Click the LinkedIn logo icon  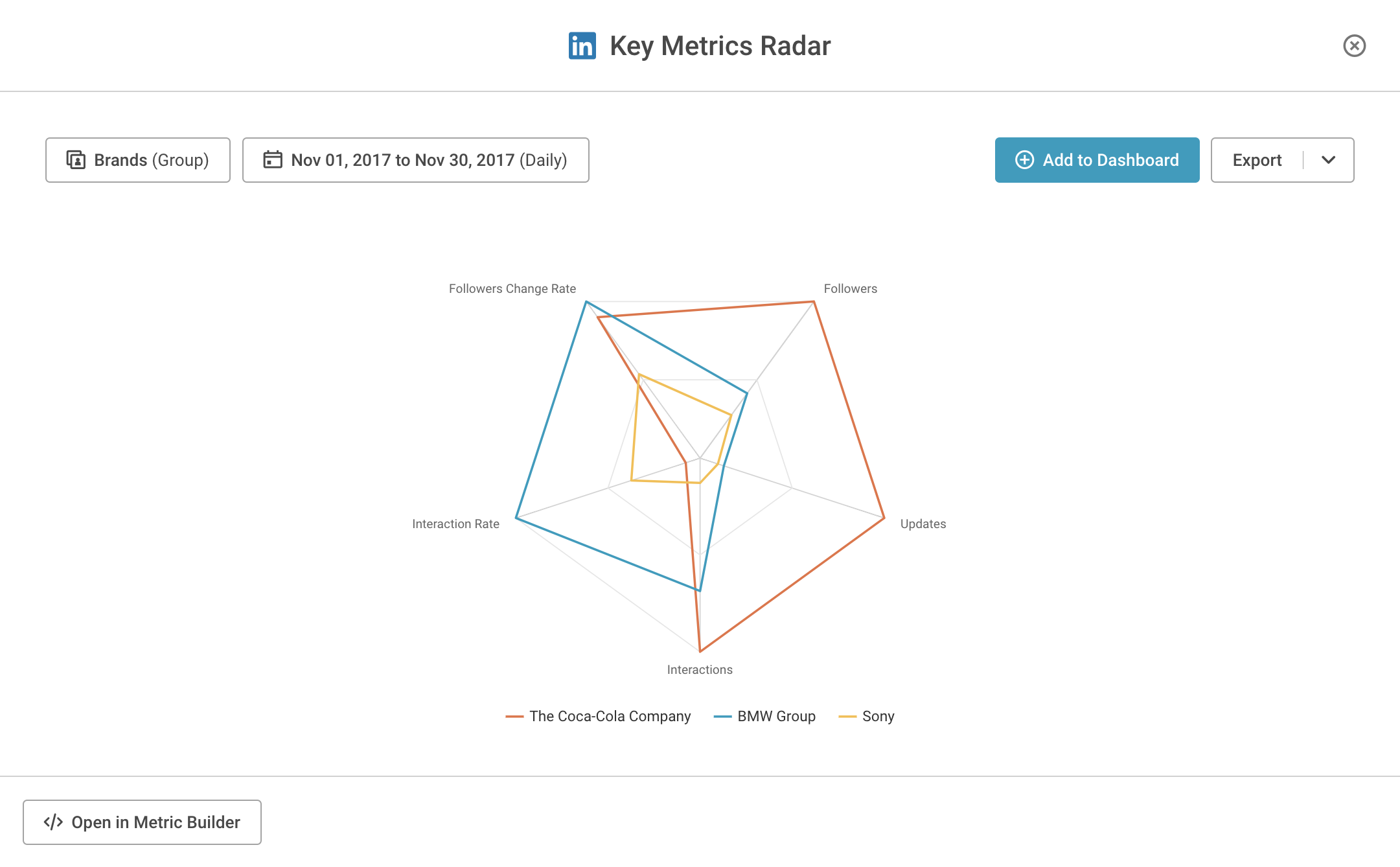582,46
